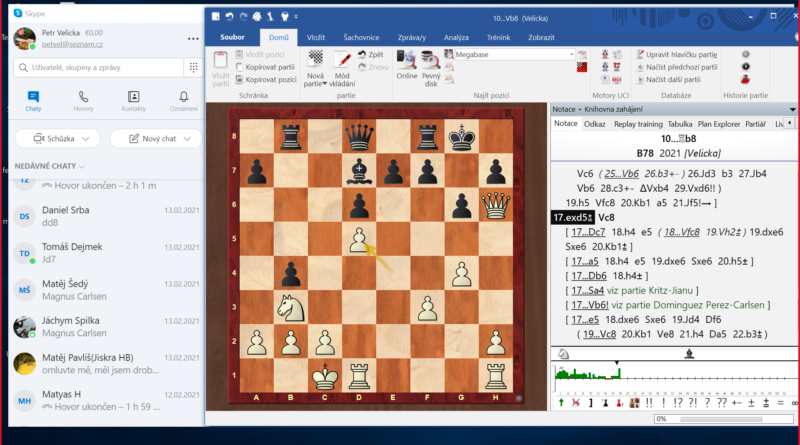
Task: Click the UCI engine icon in Motory UCI
Action: point(617,80)
